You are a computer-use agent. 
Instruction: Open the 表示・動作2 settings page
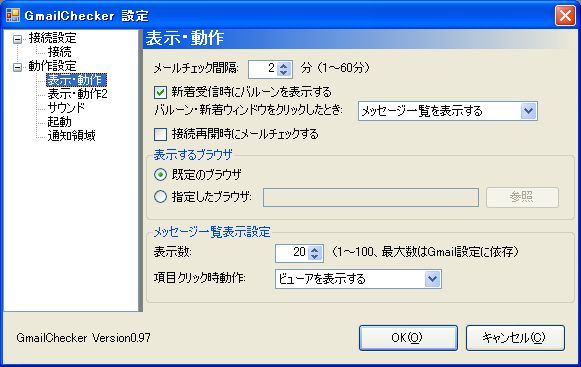(77, 94)
